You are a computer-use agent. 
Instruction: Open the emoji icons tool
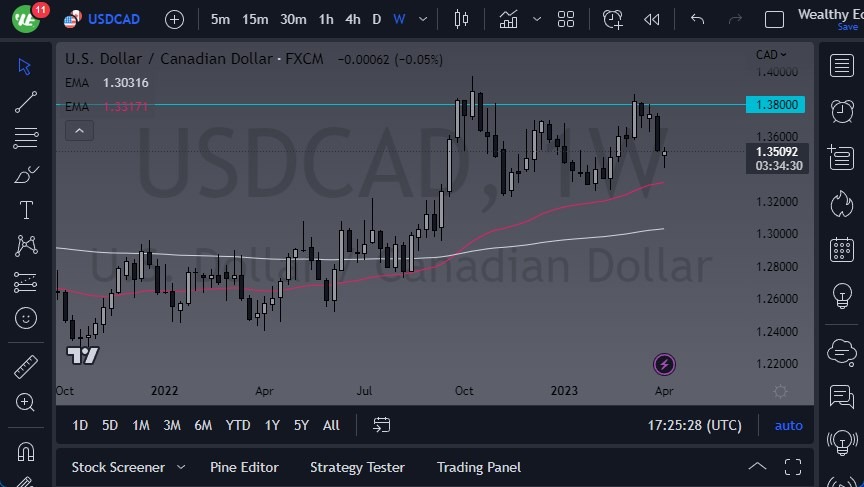[x=26, y=318]
